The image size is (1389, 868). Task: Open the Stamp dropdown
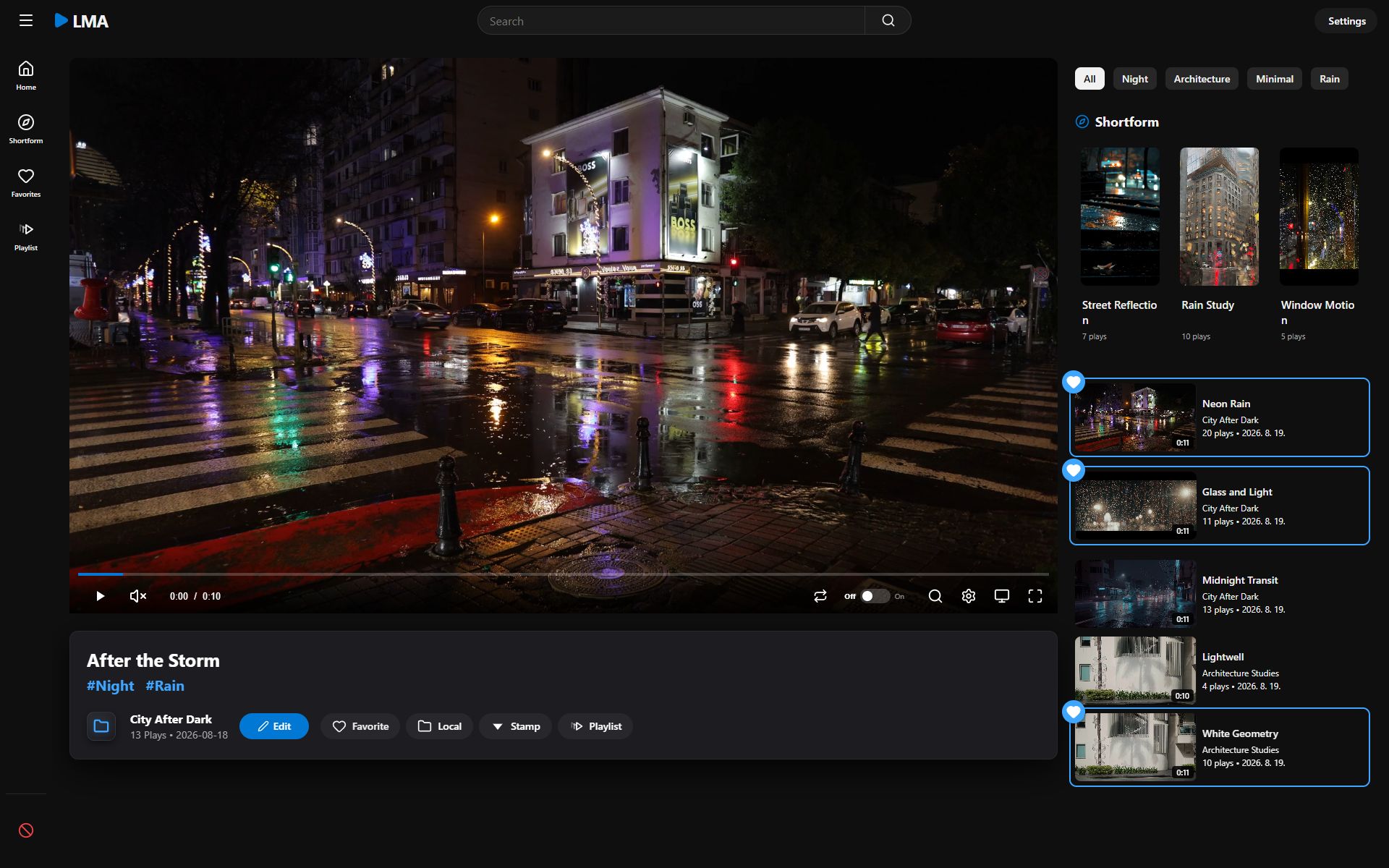tap(516, 726)
